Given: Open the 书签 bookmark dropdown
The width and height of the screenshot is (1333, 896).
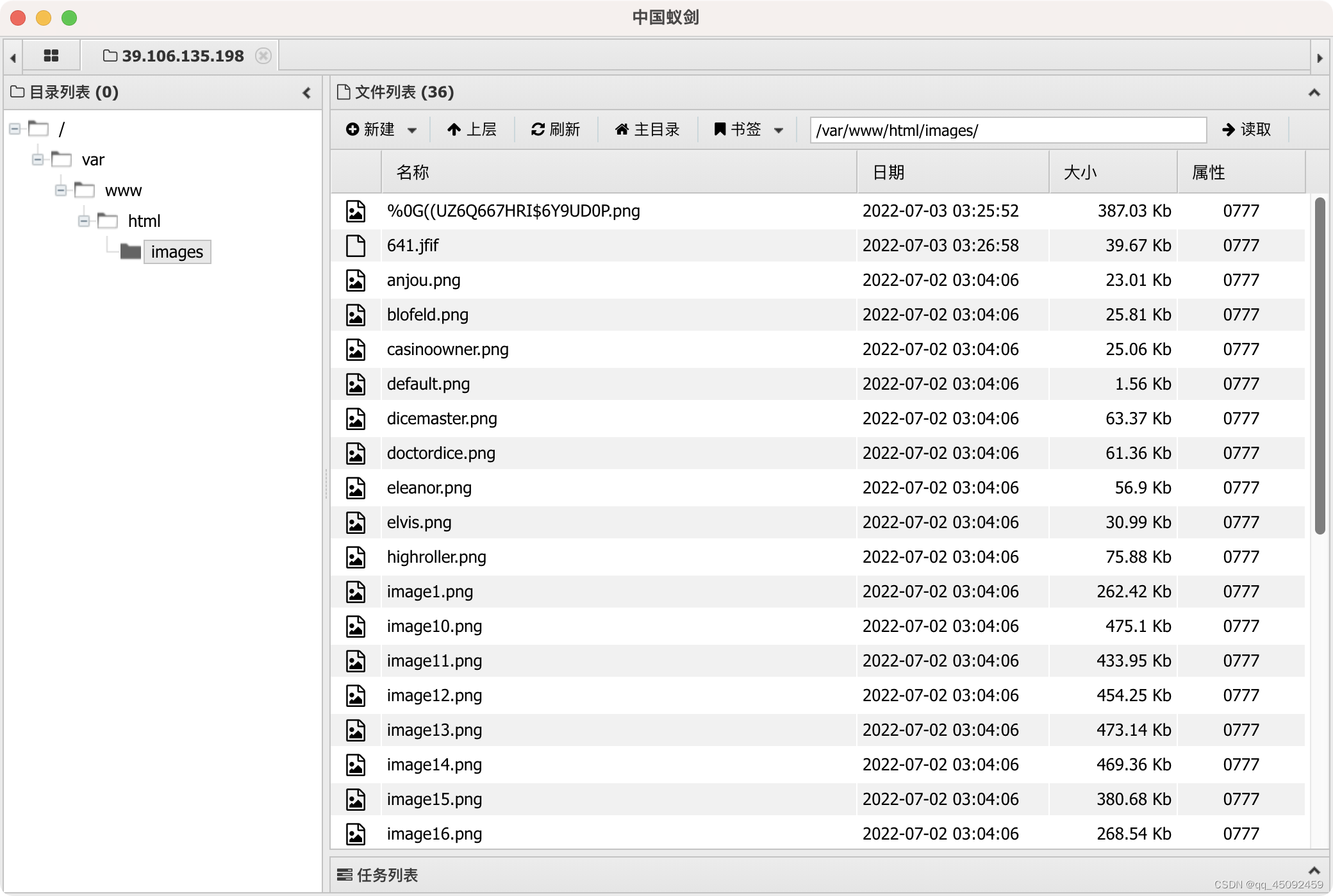Looking at the screenshot, I should (x=780, y=129).
